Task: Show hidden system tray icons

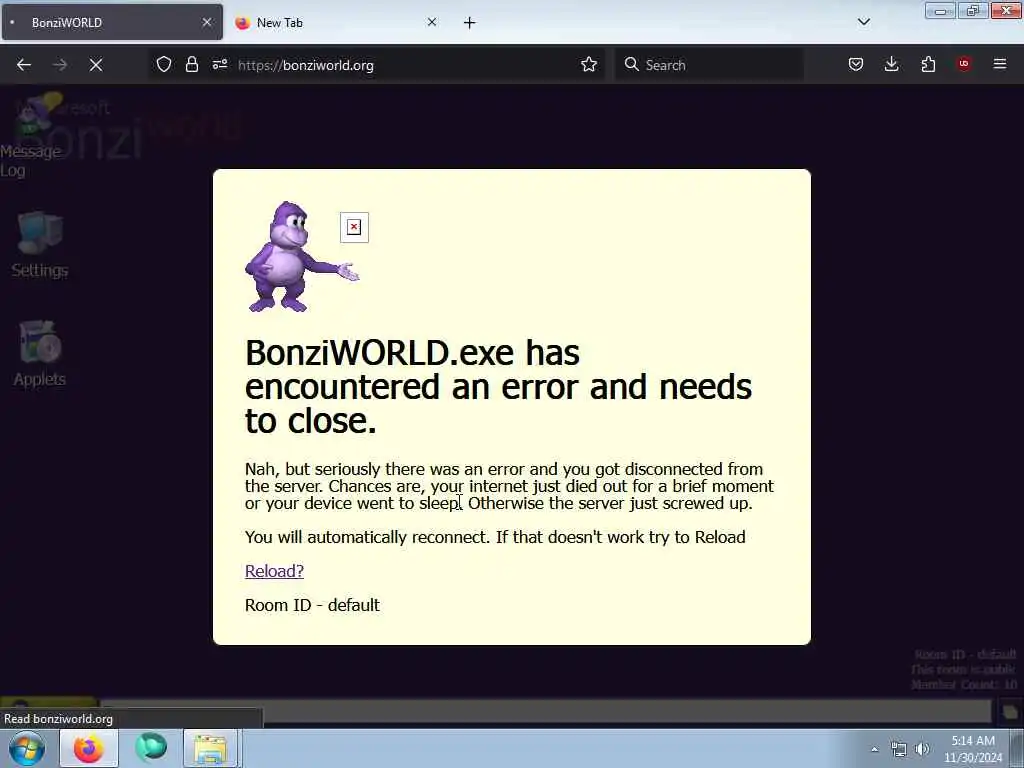Action: tap(874, 749)
